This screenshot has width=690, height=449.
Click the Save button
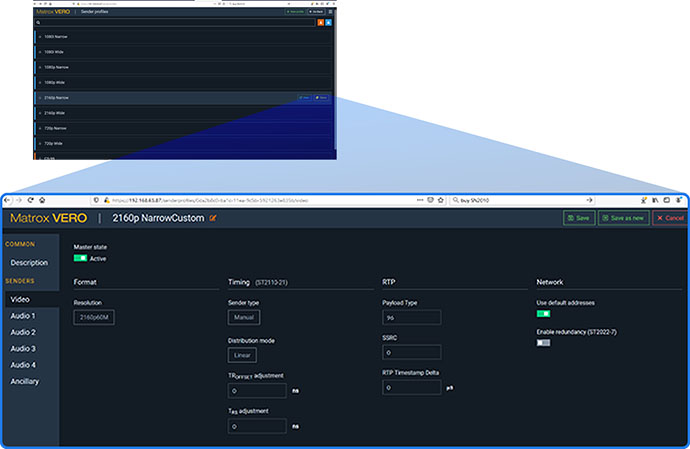click(x=579, y=218)
